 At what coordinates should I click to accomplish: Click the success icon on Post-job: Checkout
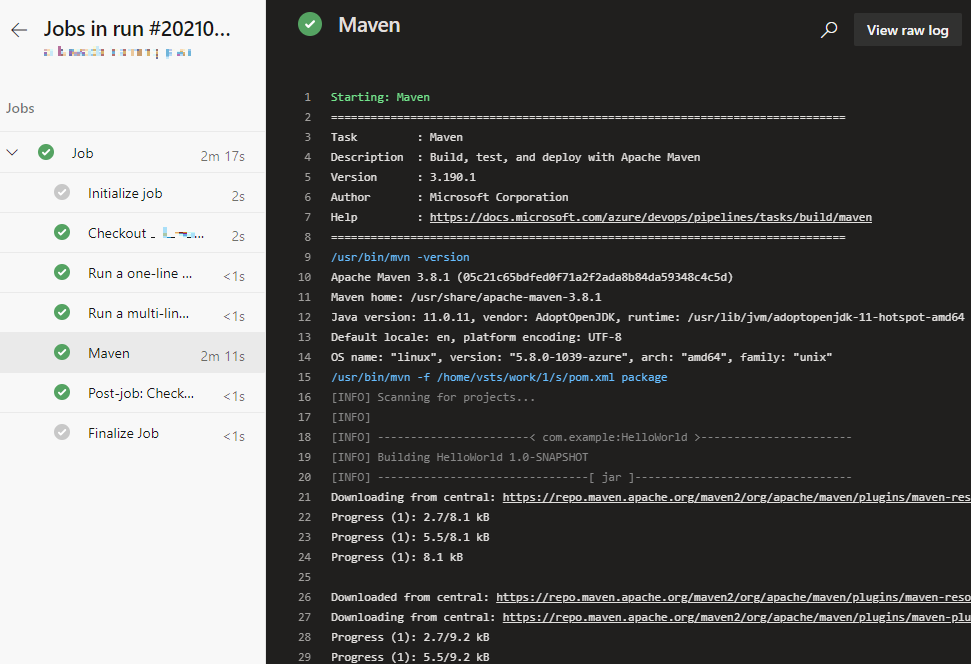coord(61,392)
